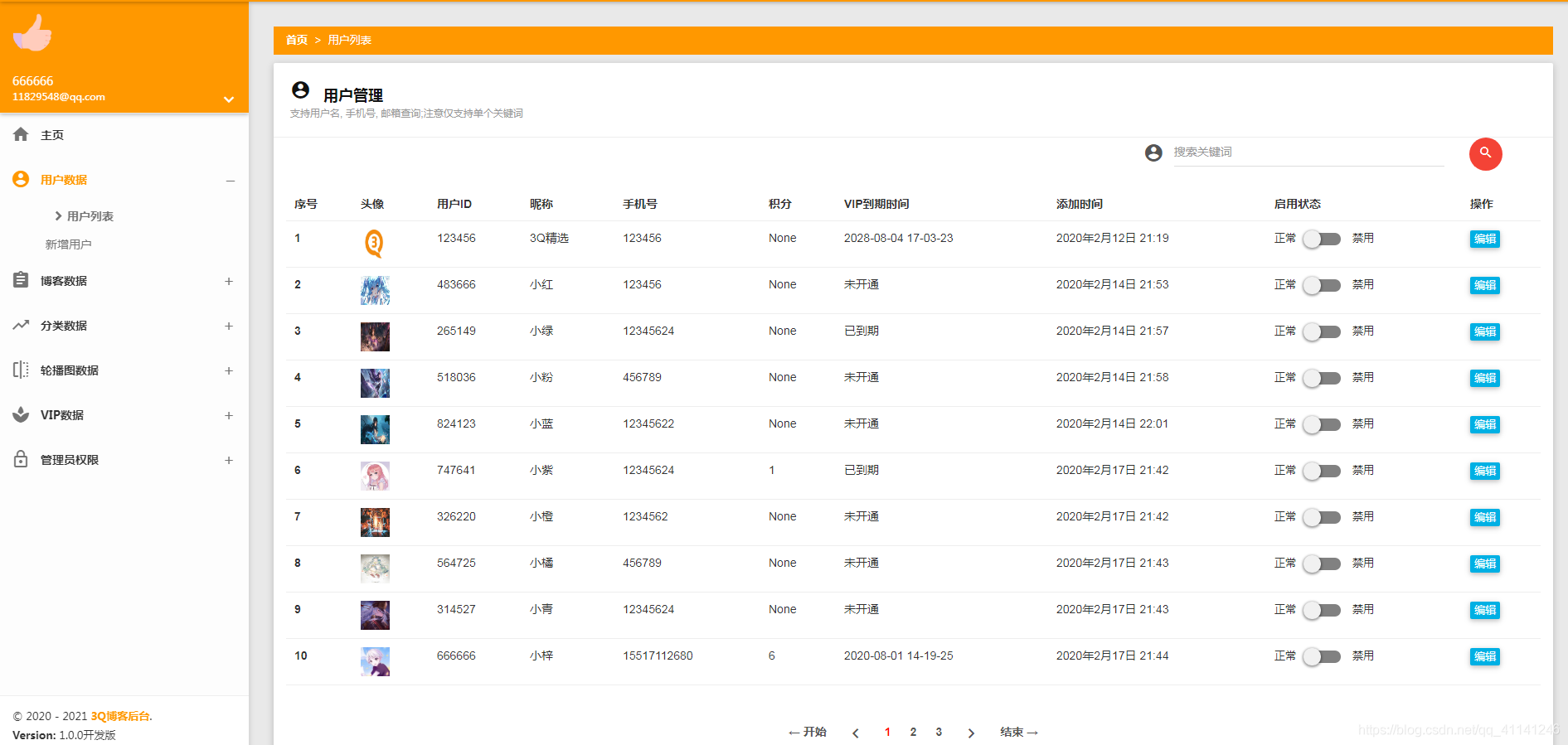Viewport: 1568px width, 745px height.
Task: Edit user 小蓝 with 编辑 button
Action: pos(1484,424)
